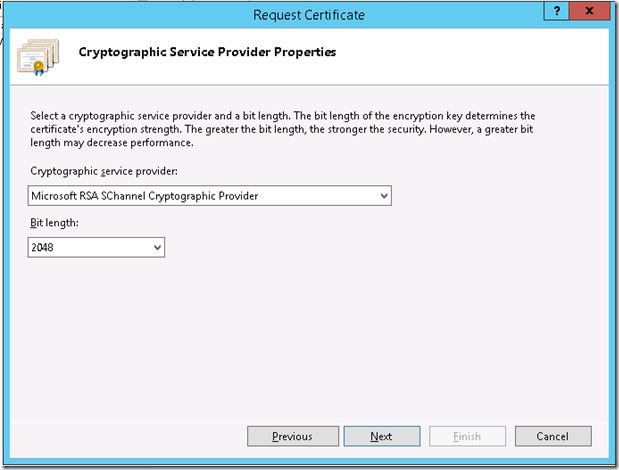Click the bottom blue window border

310,463
